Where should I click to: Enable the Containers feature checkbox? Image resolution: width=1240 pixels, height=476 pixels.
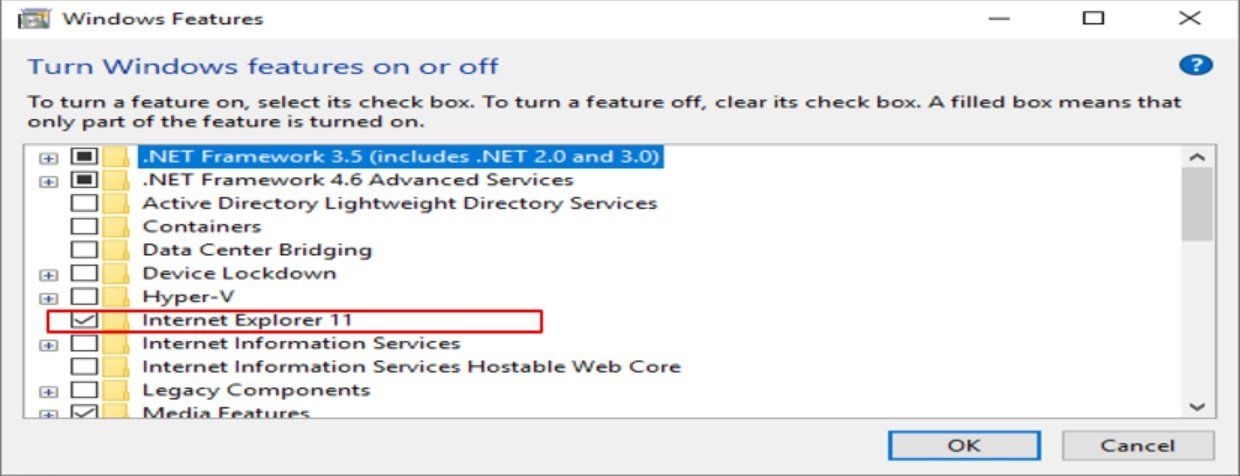[x=85, y=226]
